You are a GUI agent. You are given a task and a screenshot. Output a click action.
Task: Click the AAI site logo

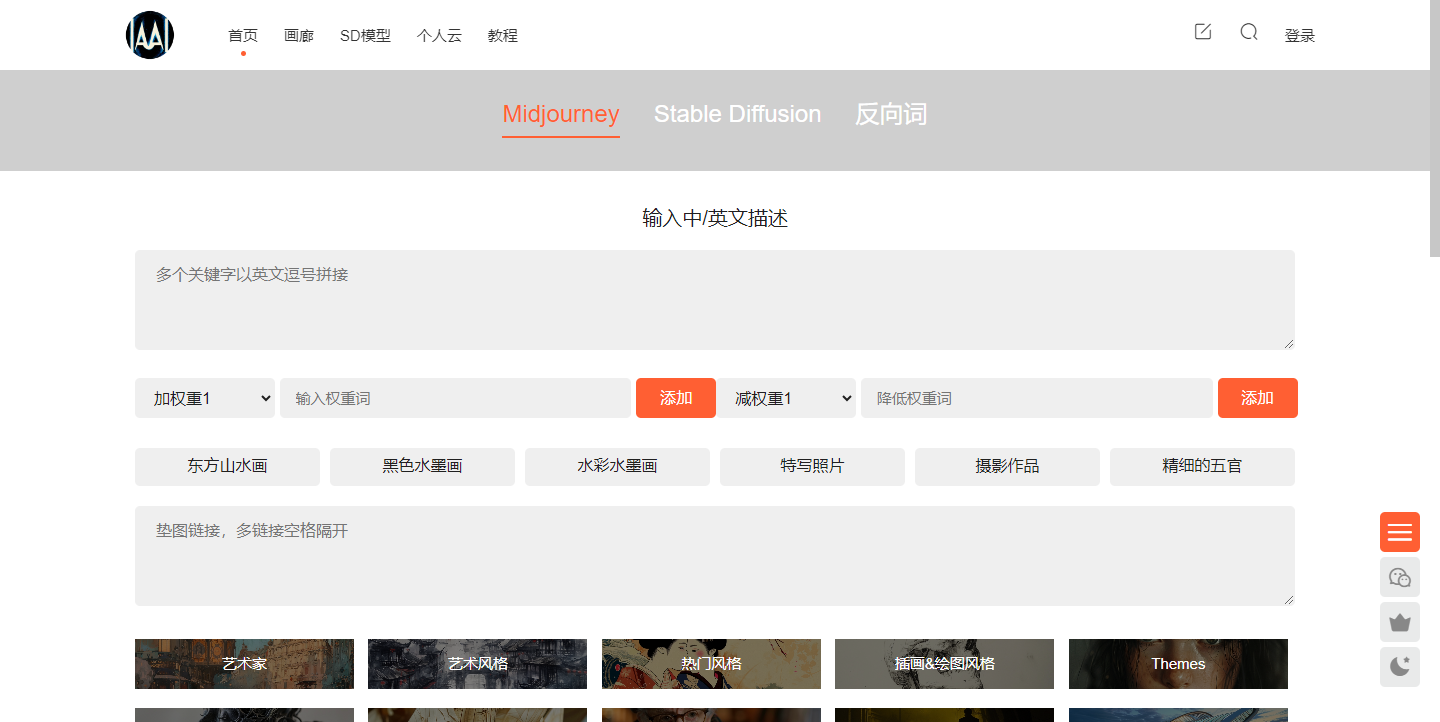150,35
